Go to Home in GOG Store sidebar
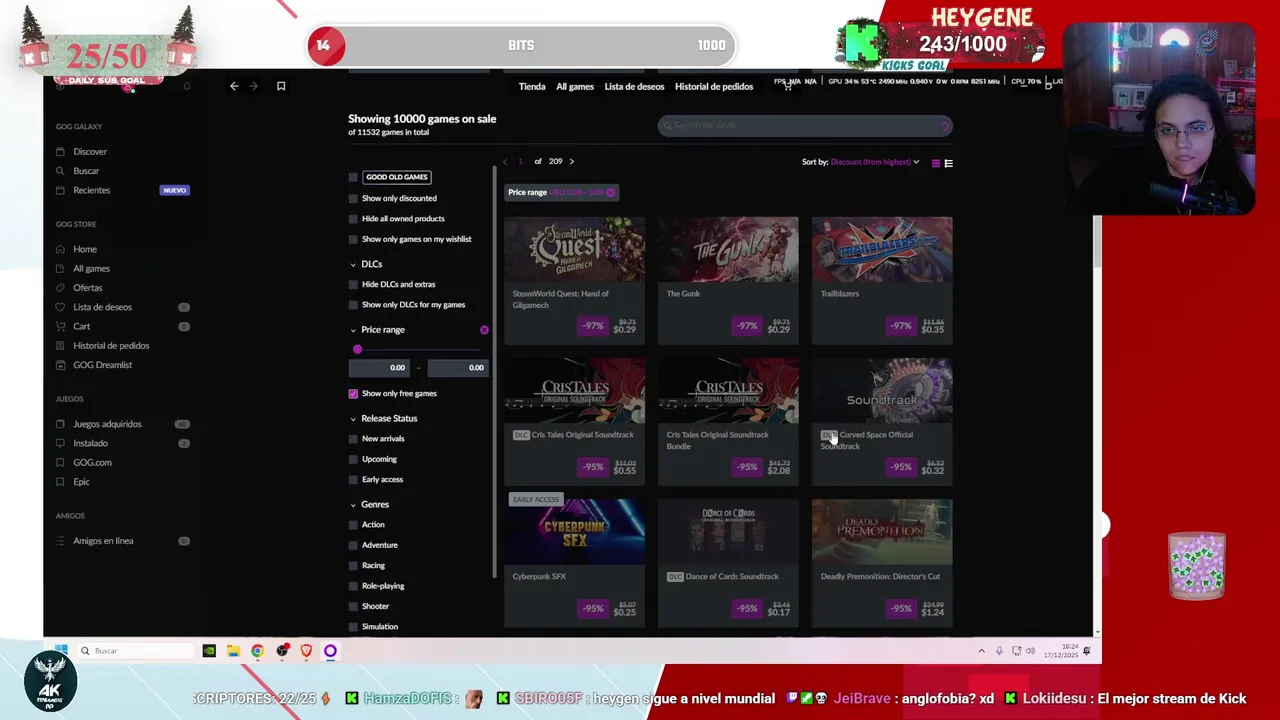The height and width of the screenshot is (720, 1280). (x=84, y=249)
